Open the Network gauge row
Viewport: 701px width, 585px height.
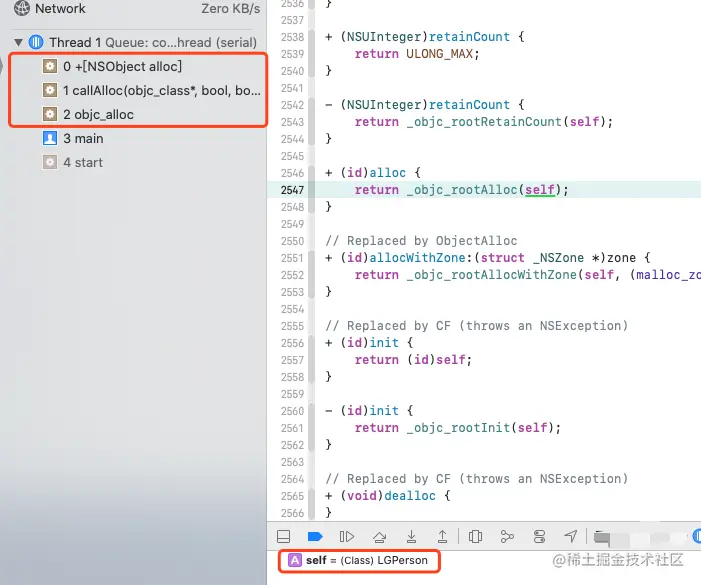click(136, 8)
